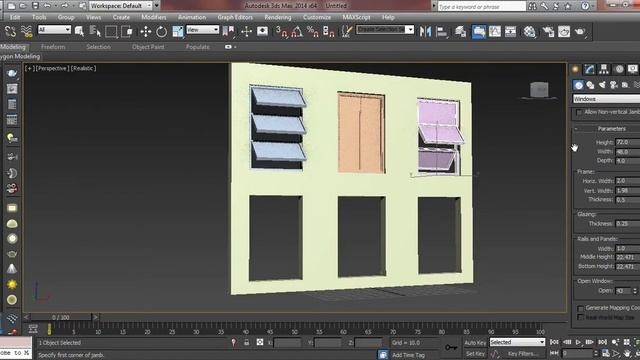Viewport: 640px width, 360px height.
Task: Select Use Pivot Point Center icon
Action: [229, 31]
